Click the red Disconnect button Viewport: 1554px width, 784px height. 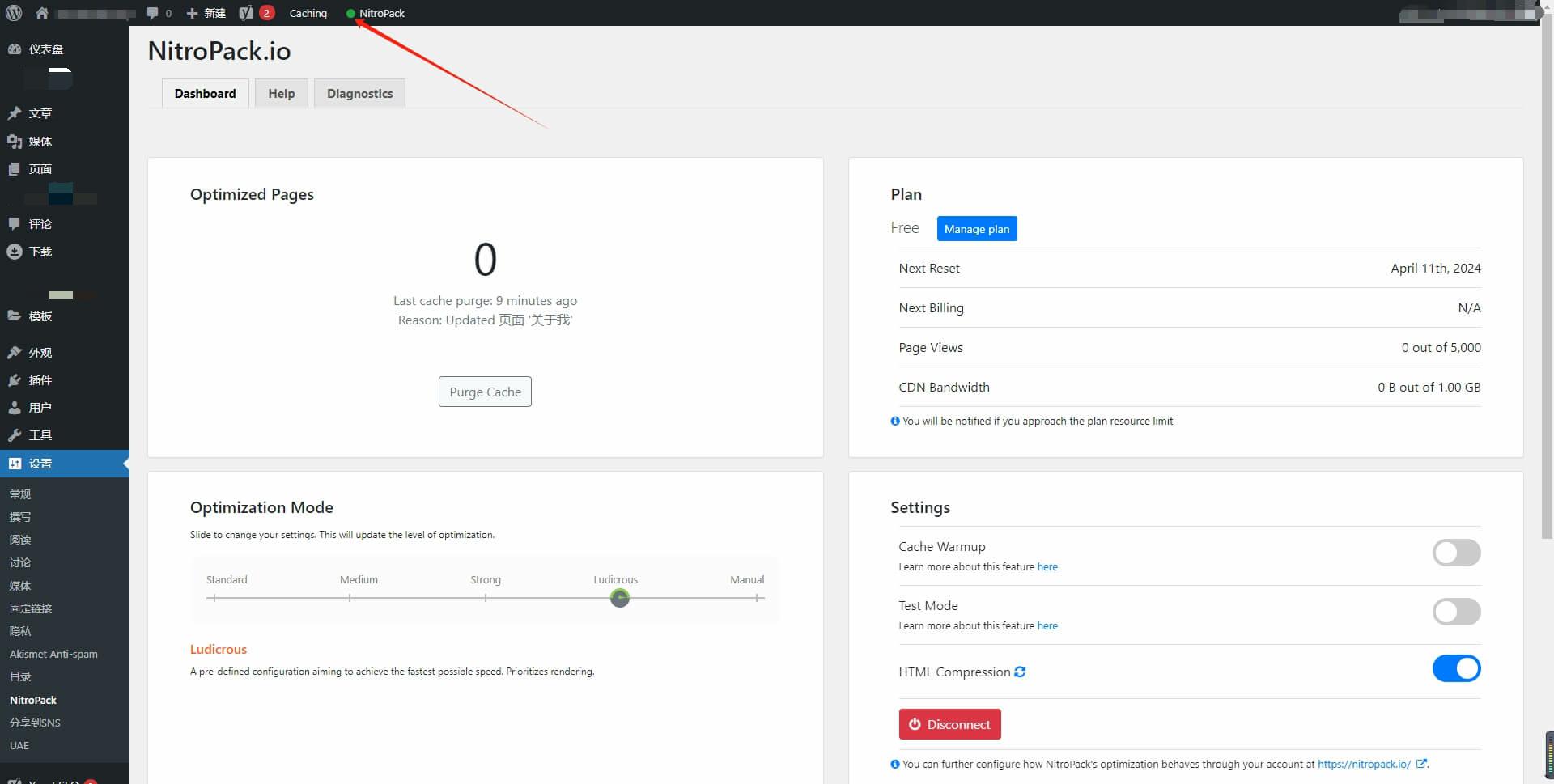click(949, 724)
